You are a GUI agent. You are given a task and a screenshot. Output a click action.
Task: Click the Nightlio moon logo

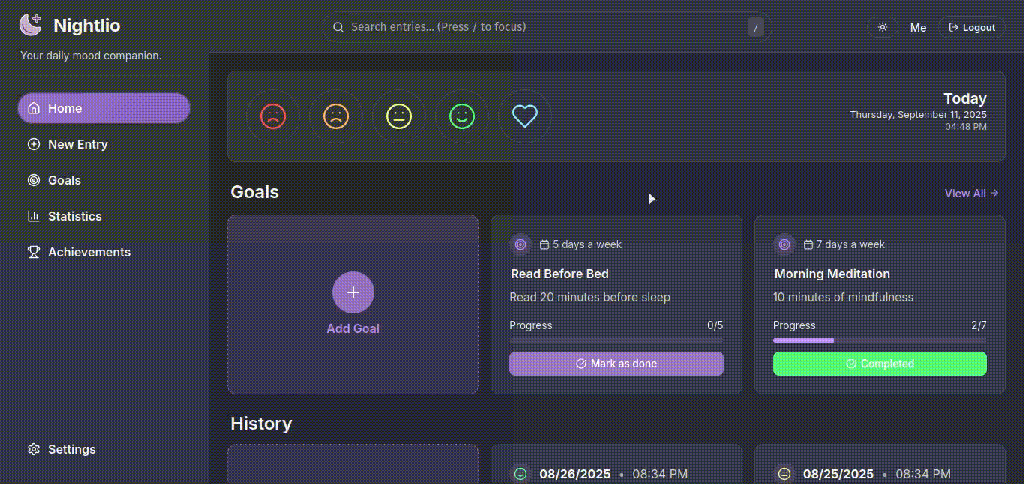[x=32, y=26]
